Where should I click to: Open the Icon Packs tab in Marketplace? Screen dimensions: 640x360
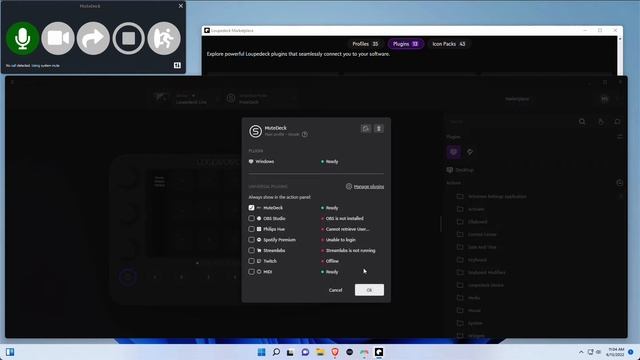pyautogui.click(x=449, y=44)
